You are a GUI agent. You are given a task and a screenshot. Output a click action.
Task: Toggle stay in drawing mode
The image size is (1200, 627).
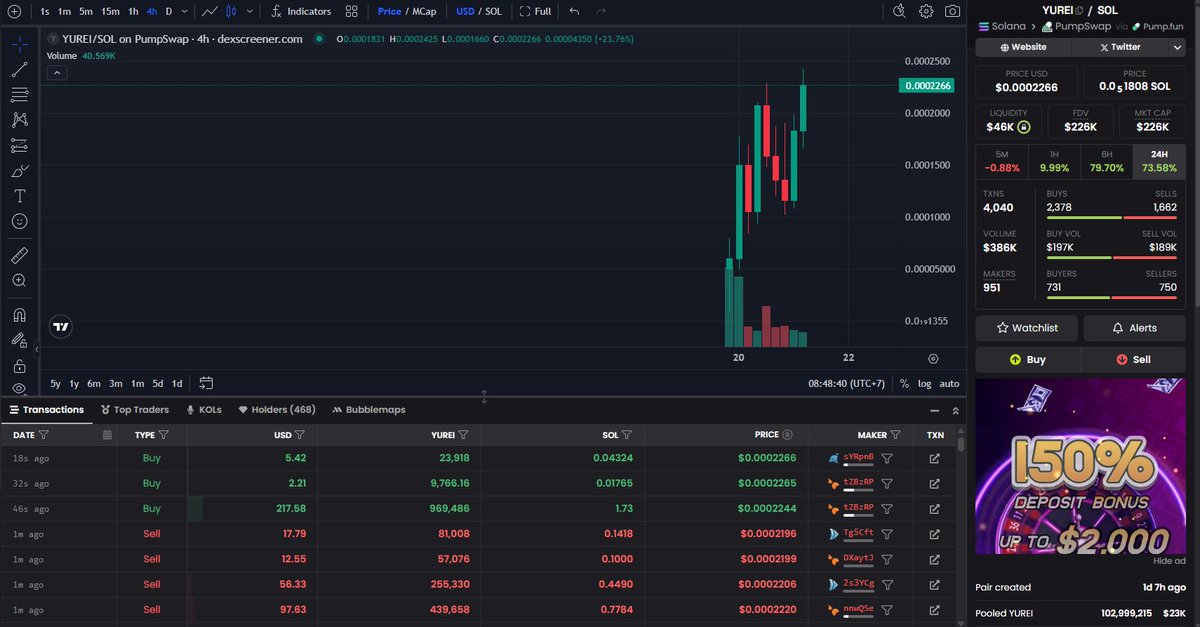[x=19, y=341]
